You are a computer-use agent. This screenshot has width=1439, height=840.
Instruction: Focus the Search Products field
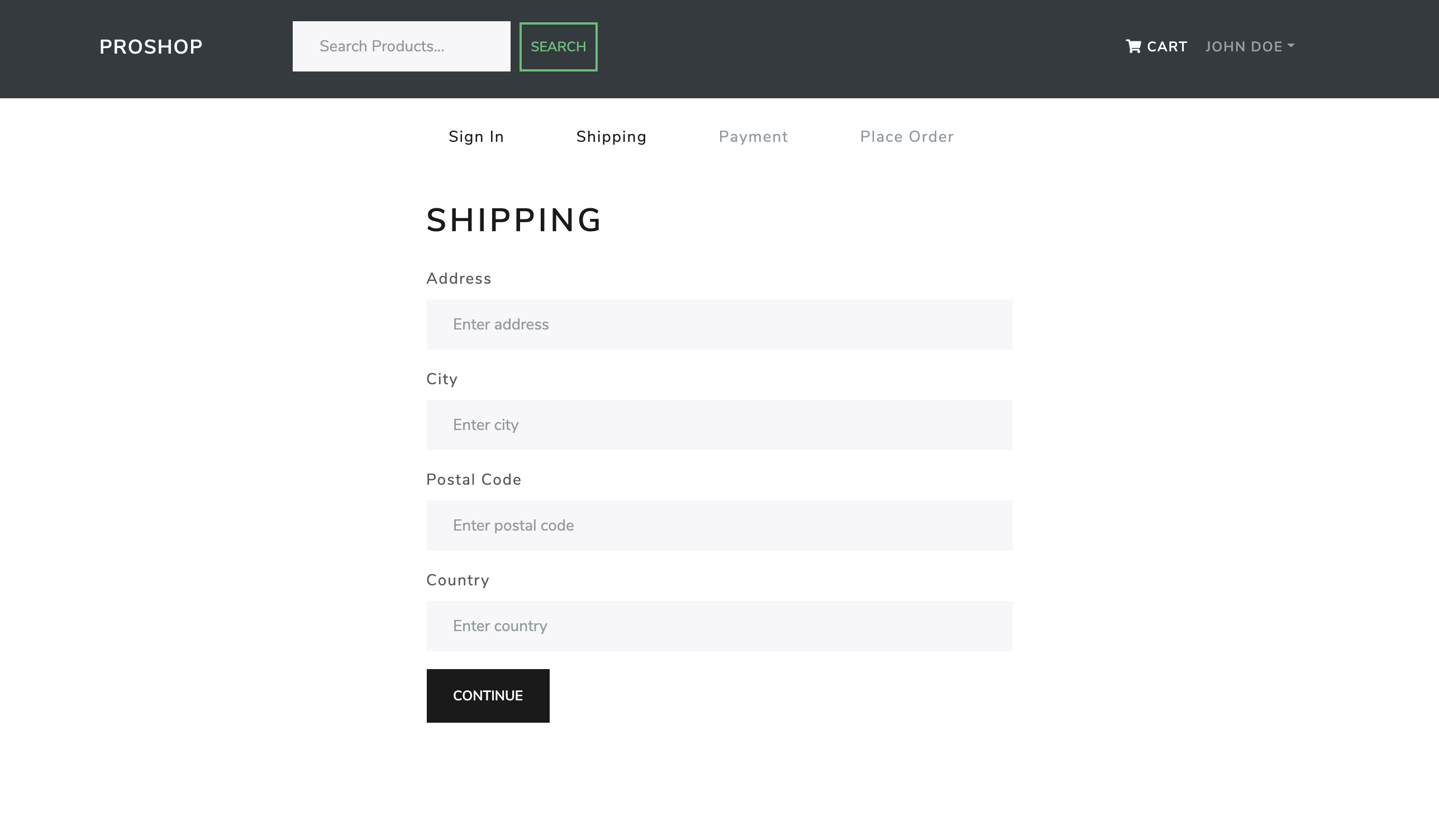[401, 46]
